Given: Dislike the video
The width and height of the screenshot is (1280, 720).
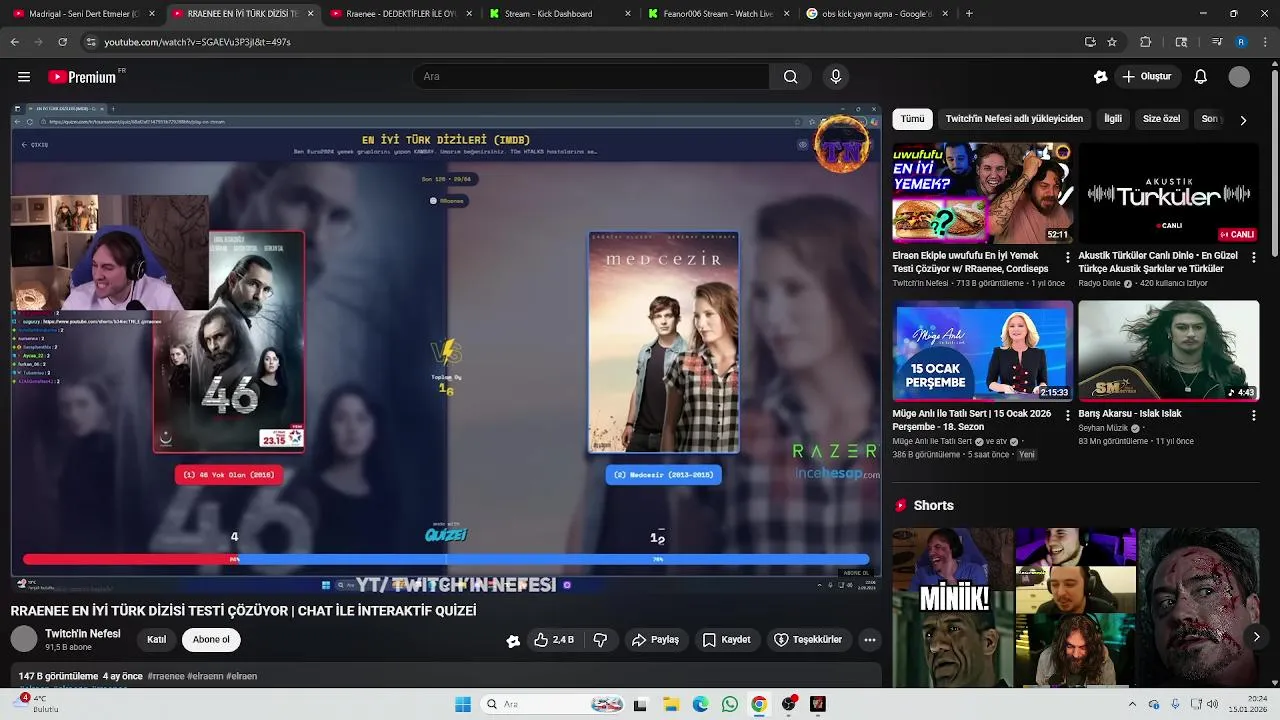Looking at the screenshot, I should [601, 640].
